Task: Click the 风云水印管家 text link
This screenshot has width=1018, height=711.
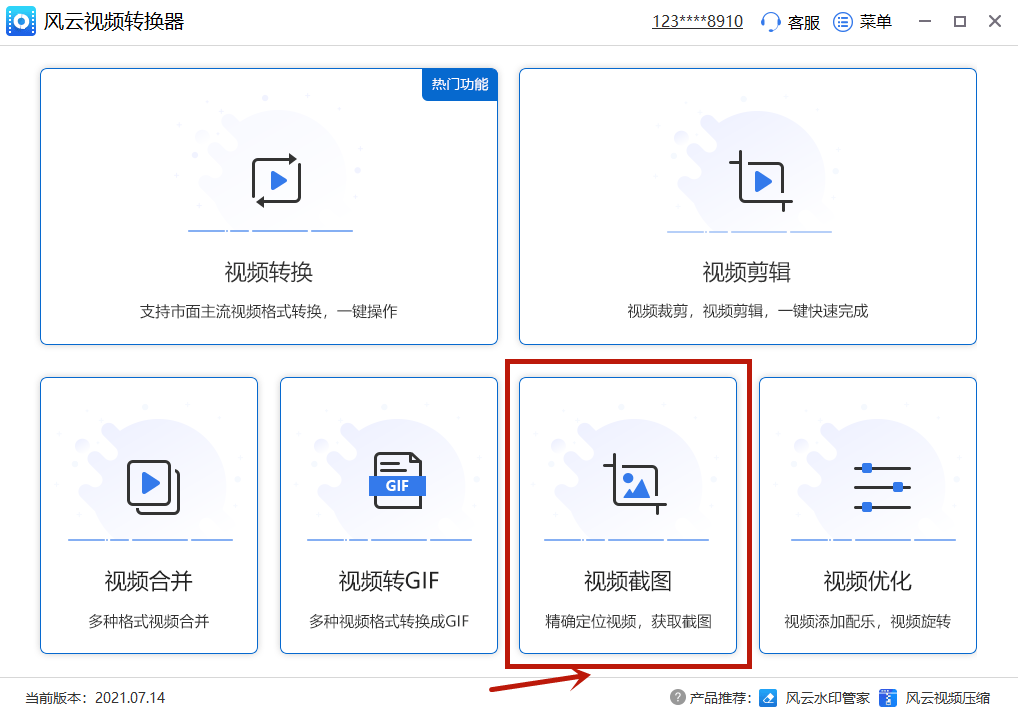Action: point(831,697)
